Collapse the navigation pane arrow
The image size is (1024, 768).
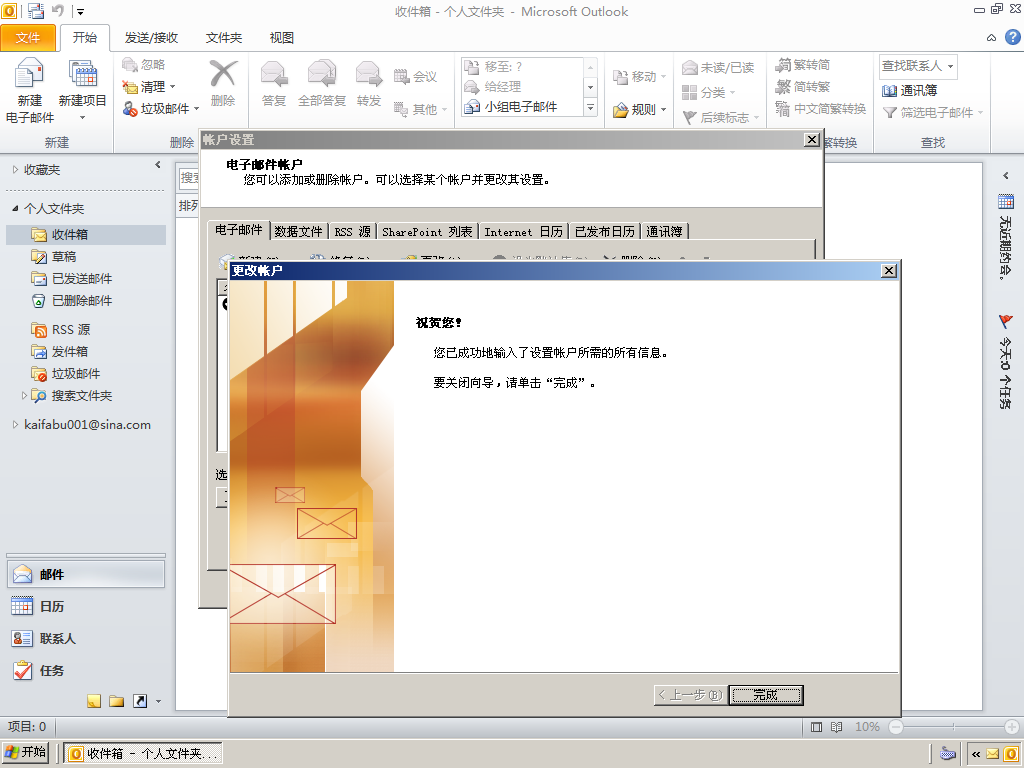pos(157,165)
